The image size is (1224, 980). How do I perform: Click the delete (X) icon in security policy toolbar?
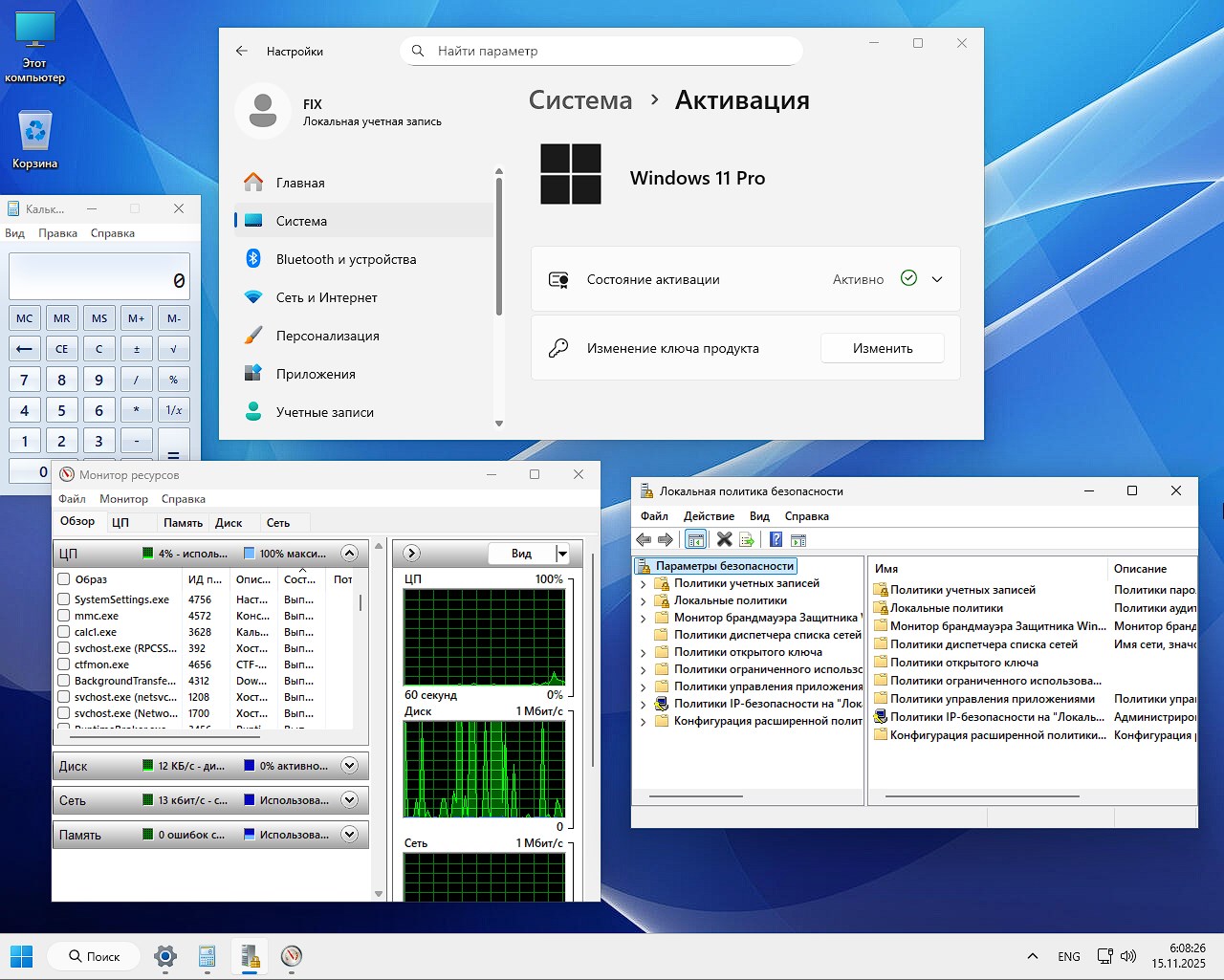pyautogui.click(x=724, y=539)
